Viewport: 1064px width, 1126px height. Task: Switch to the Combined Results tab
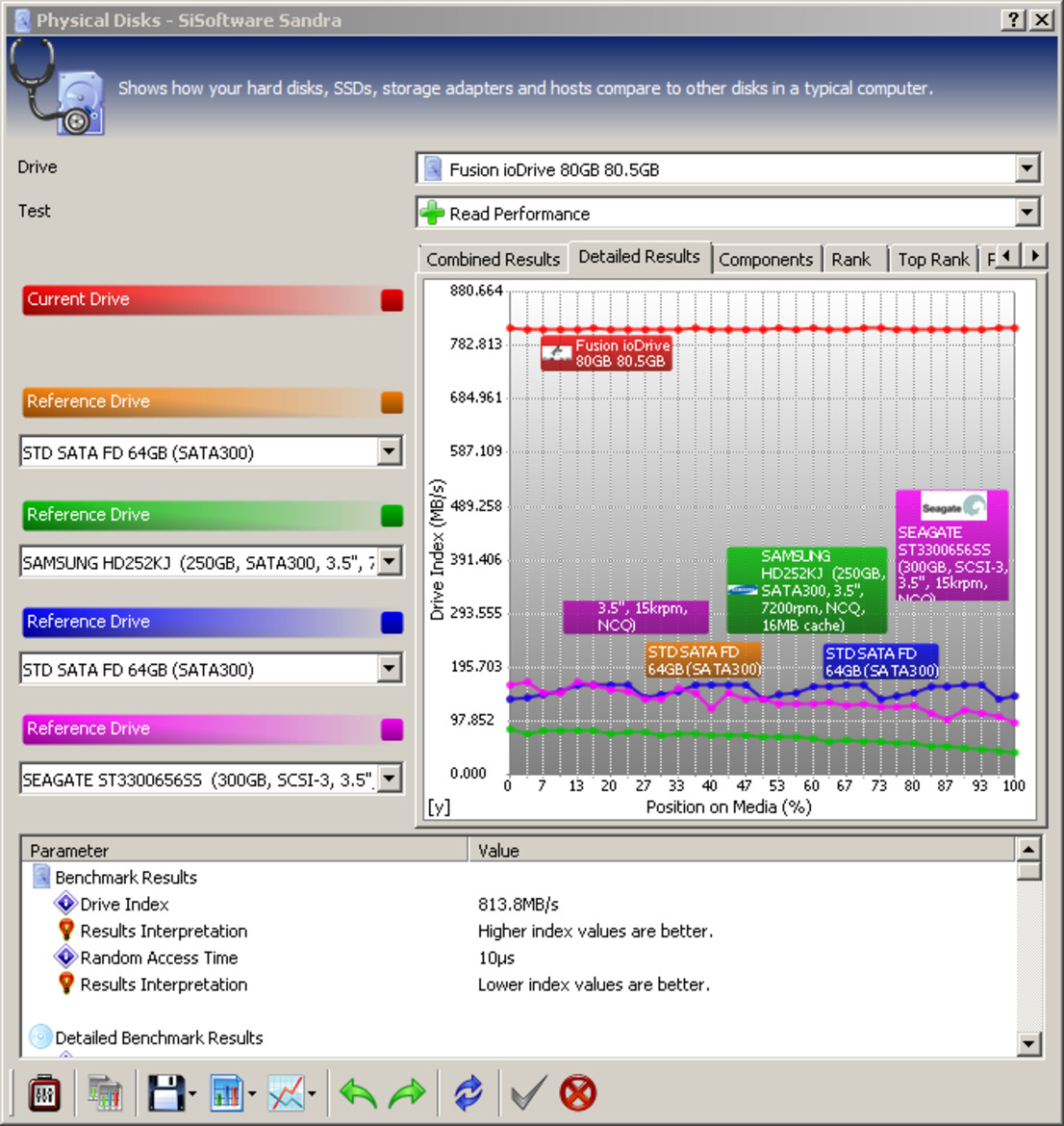(493, 260)
